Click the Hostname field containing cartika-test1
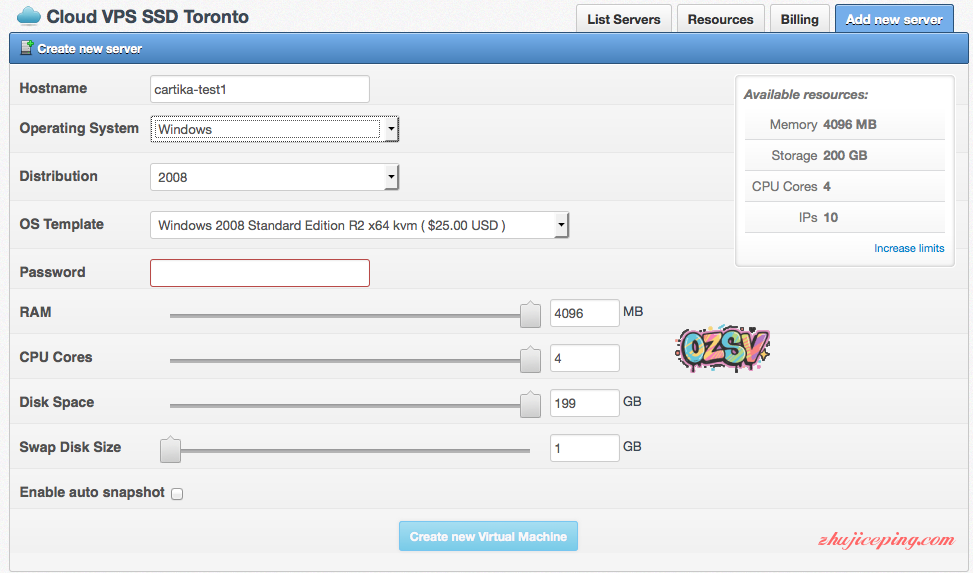 [x=260, y=89]
